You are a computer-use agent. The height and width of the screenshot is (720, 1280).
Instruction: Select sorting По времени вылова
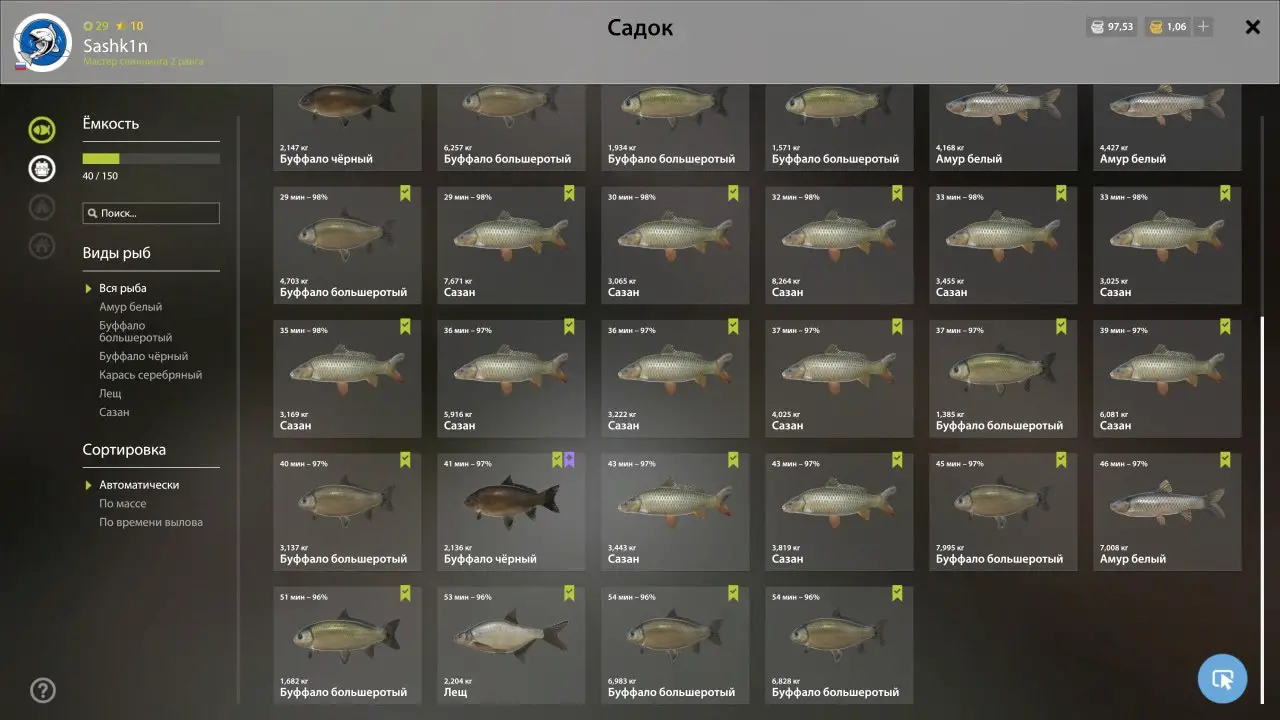pyautogui.click(x=150, y=522)
